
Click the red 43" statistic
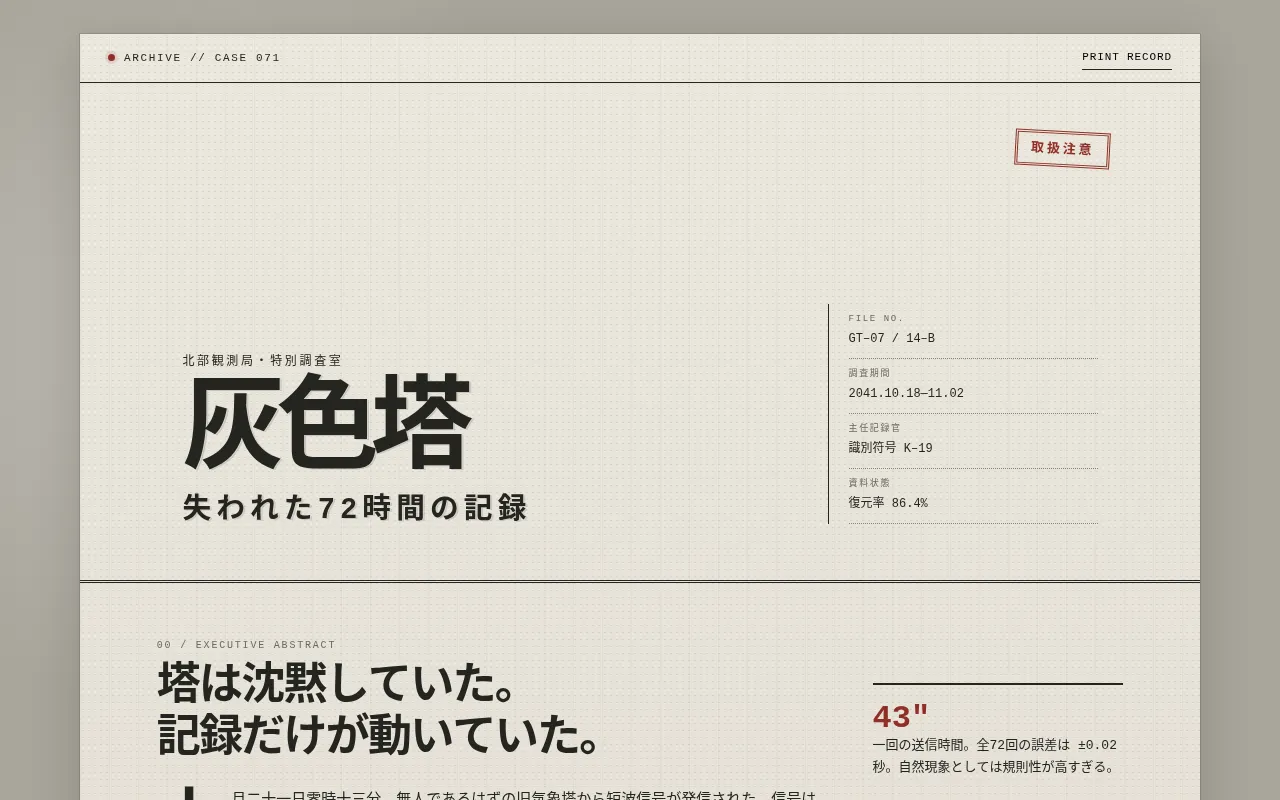point(900,717)
